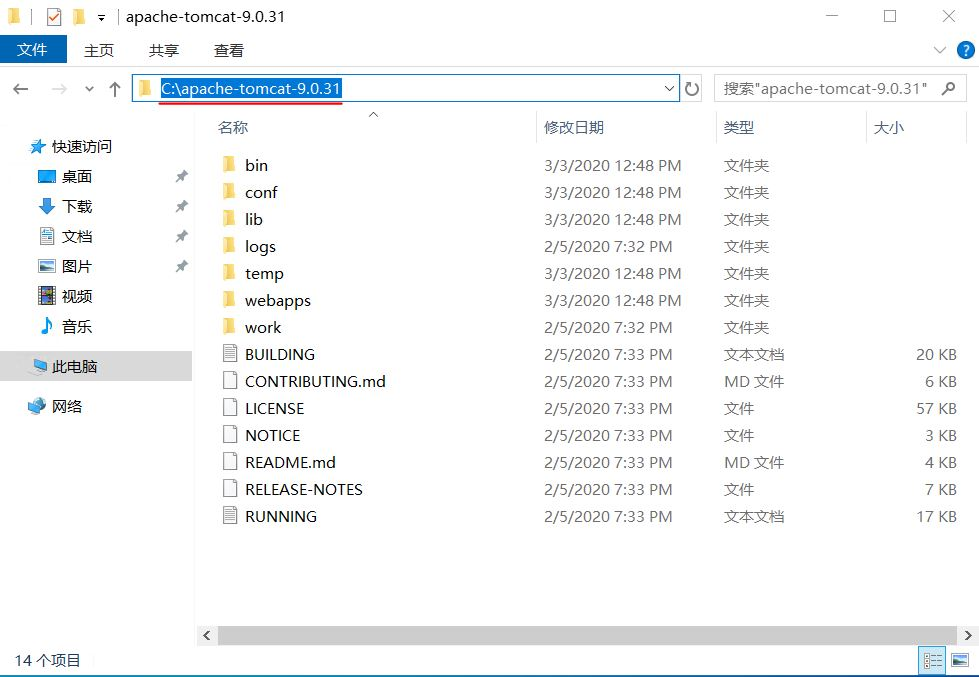Click the horizontal scrollbar left arrow
The width and height of the screenshot is (979, 677).
[x=207, y=636]
